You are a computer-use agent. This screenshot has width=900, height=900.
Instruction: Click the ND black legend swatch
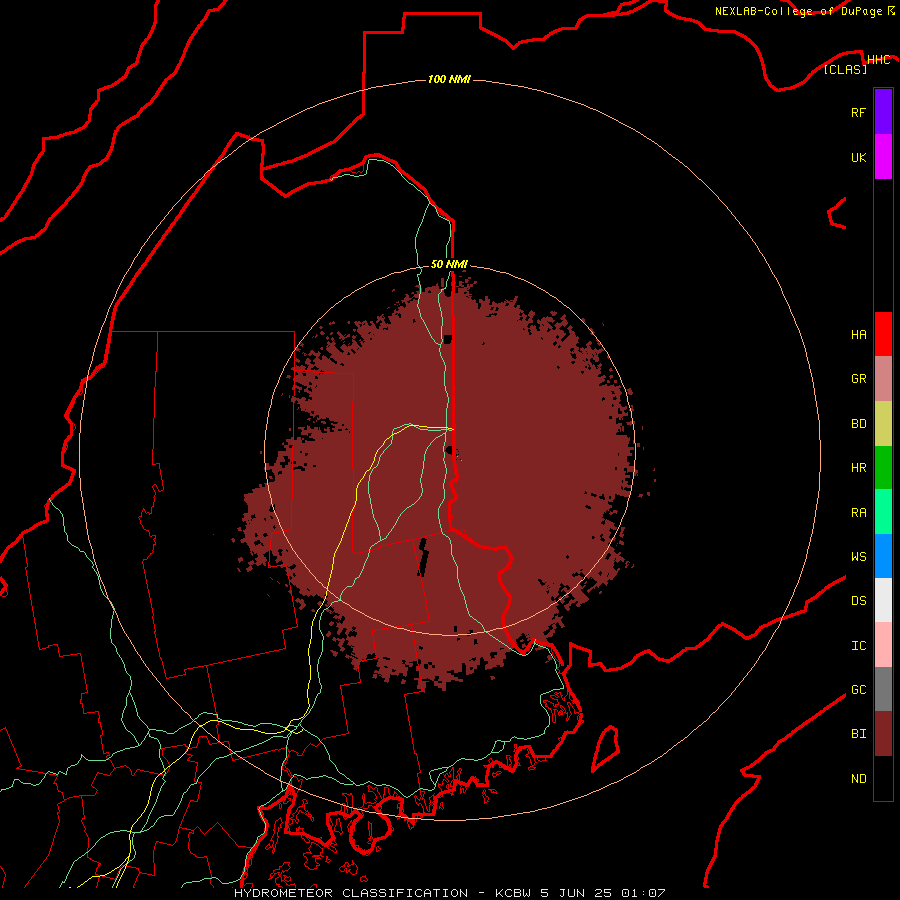883,778
